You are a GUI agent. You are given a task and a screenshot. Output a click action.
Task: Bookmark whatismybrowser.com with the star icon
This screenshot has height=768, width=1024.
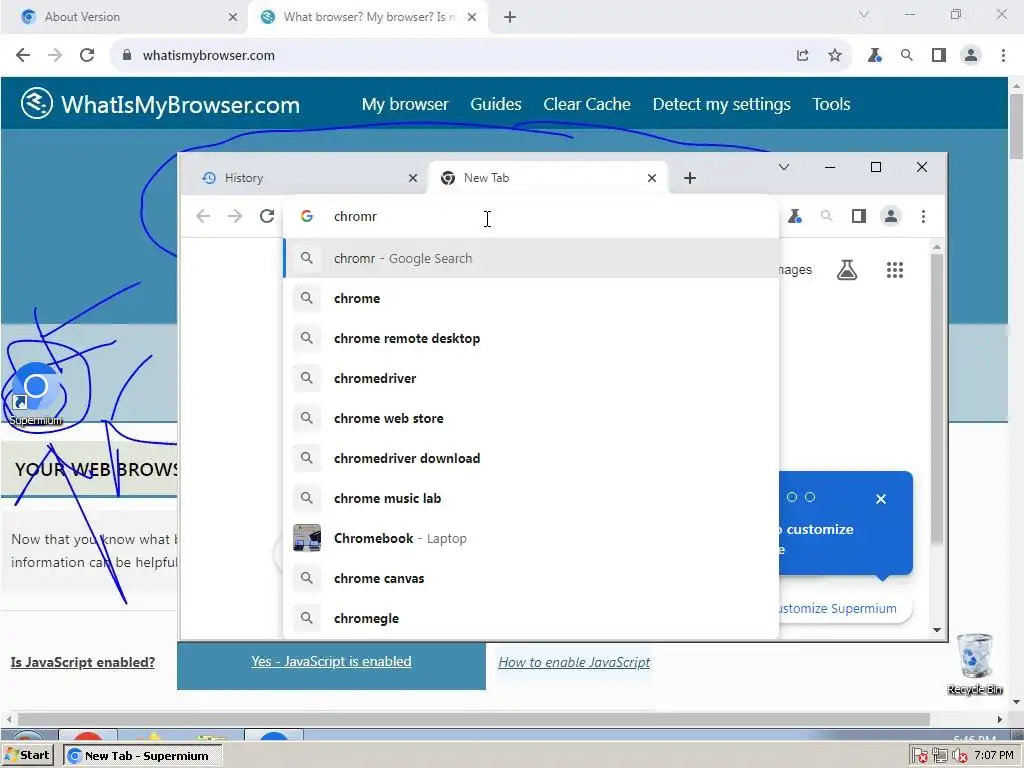[x=835, y=56]
